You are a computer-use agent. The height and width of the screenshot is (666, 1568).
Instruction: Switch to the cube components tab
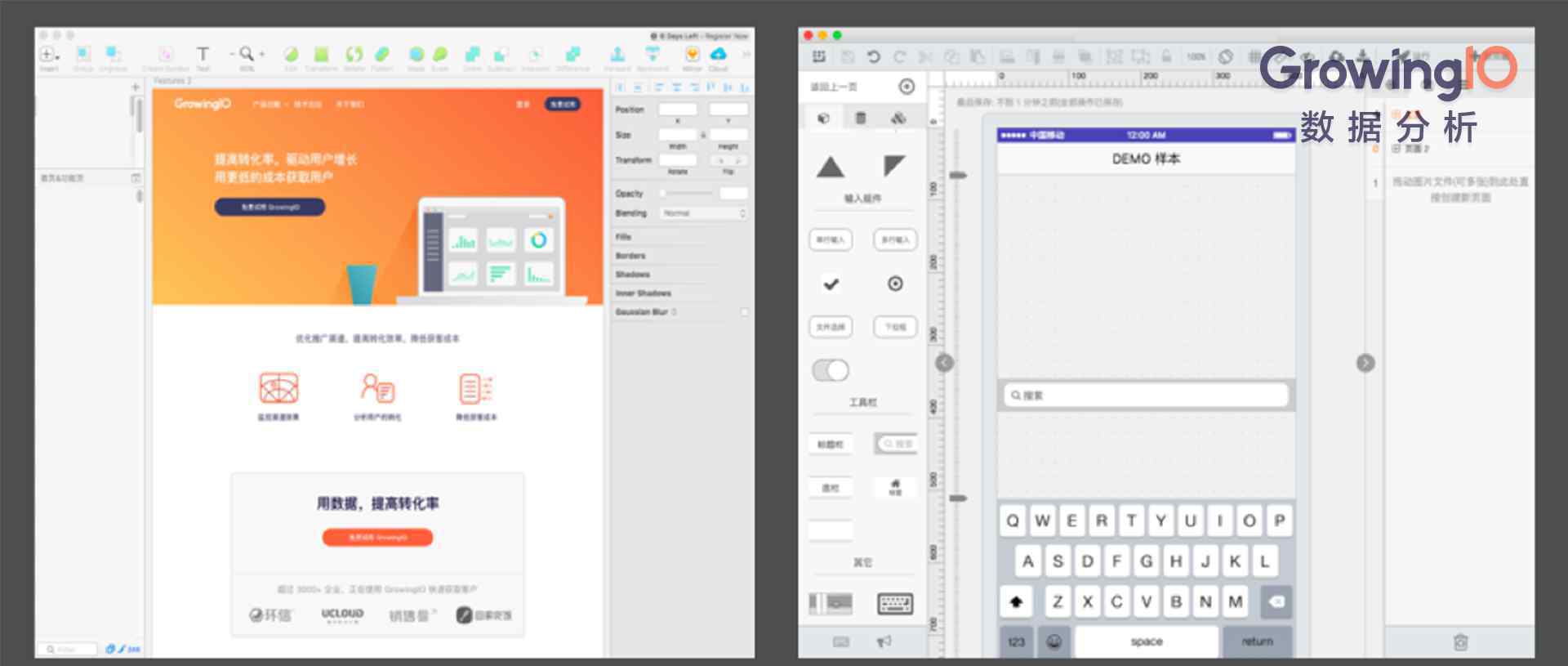[823, 118]
